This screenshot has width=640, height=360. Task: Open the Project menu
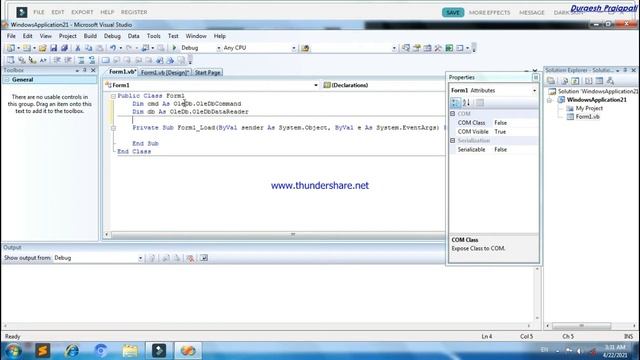[x=67, y=36]
